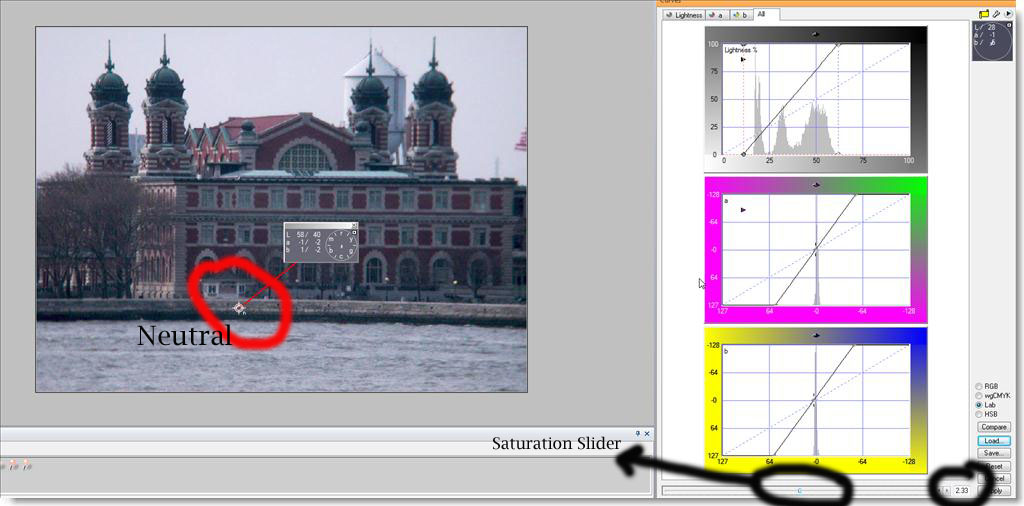
Task: Select the eyedropper tool icon in Curves panel
Action: 997,14
